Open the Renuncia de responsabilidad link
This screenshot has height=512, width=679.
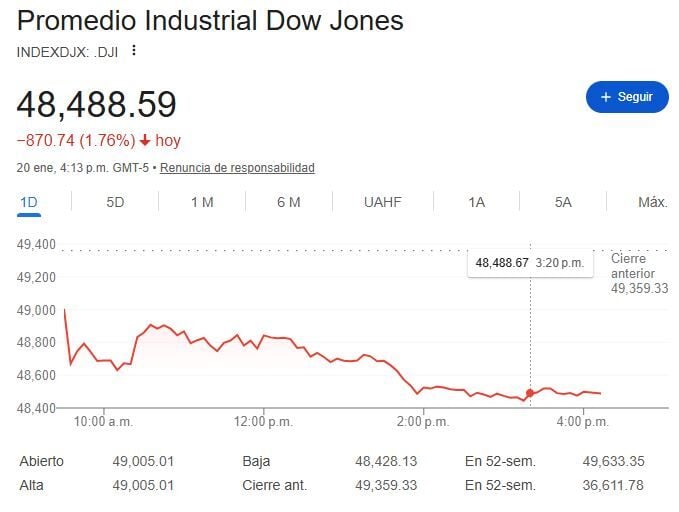(x=237, y=168)
